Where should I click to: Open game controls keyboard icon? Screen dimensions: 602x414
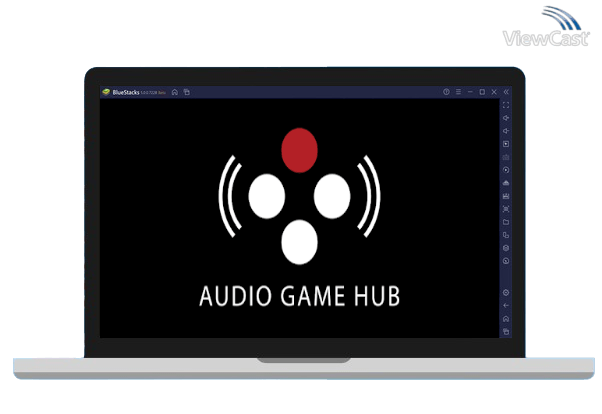(x=506, y=157)
